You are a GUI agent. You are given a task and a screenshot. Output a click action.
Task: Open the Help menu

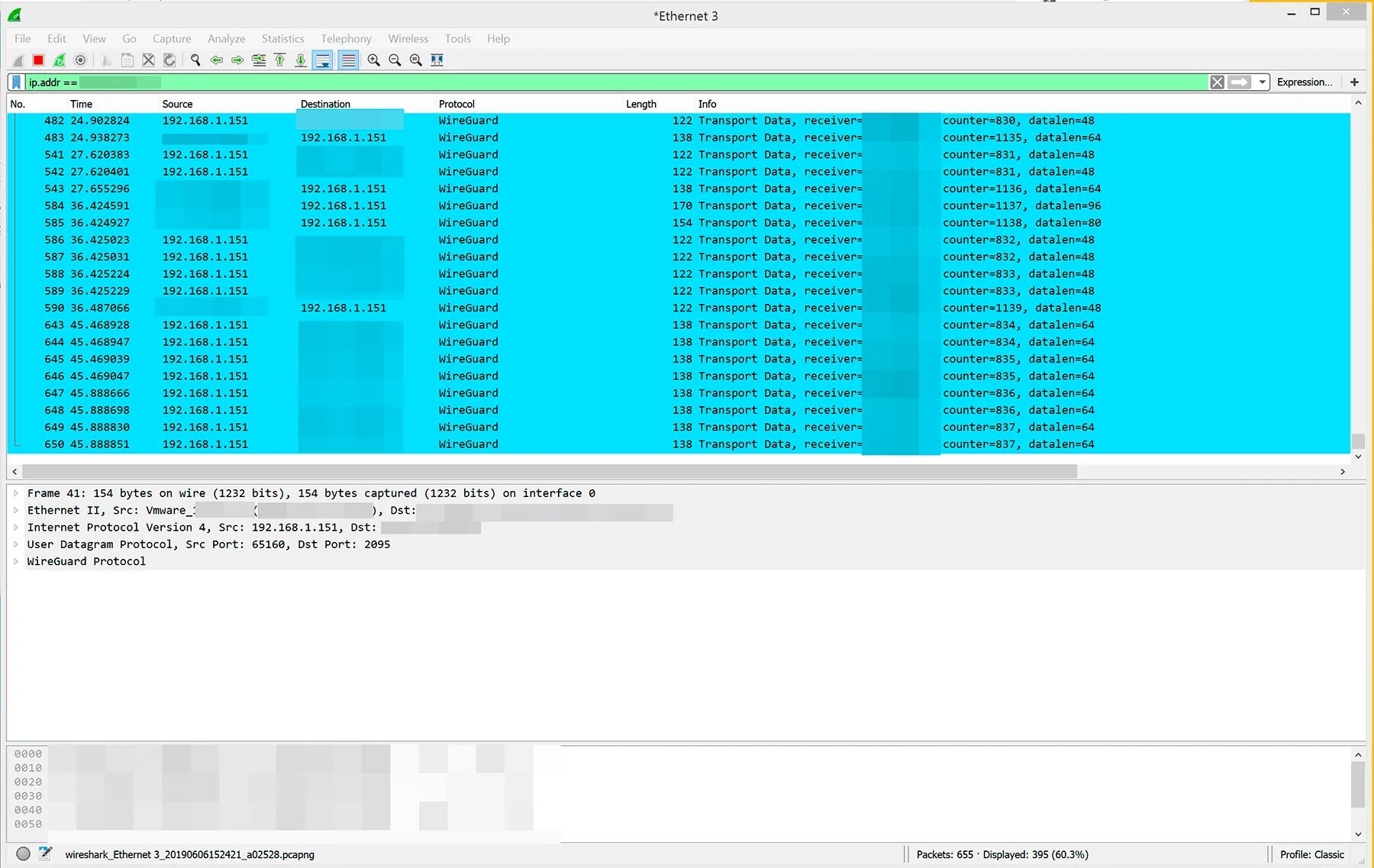498,39
